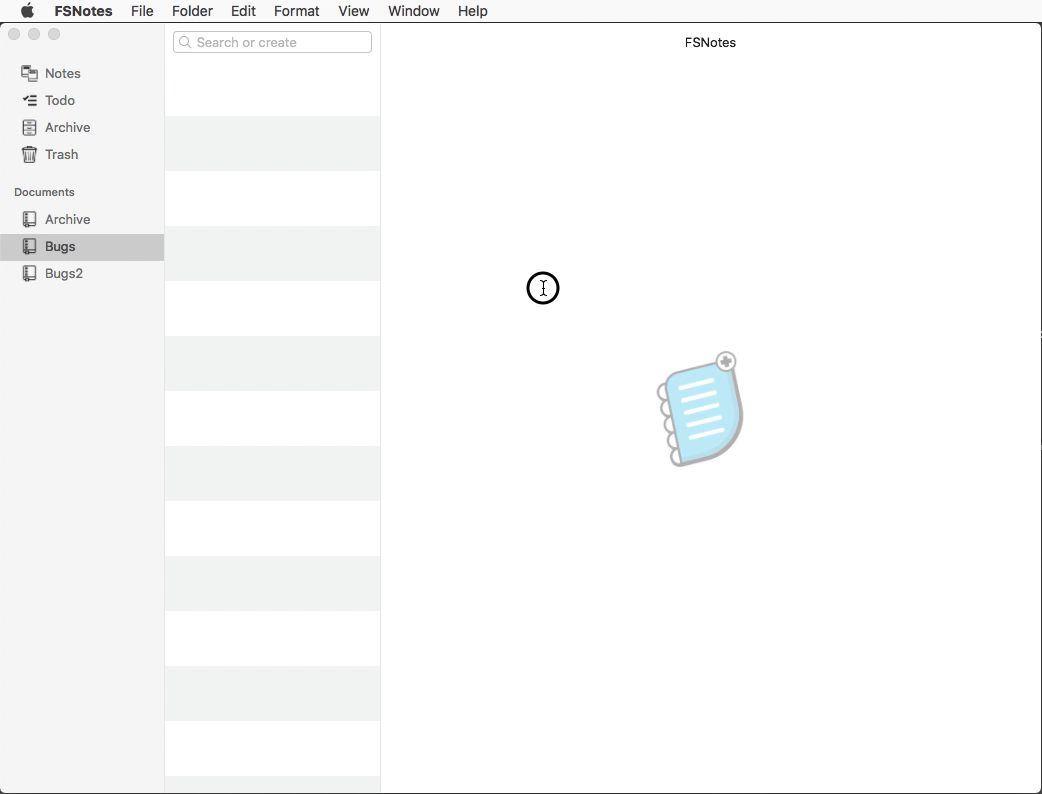The image size is (1042, 794).
Task: Open the Window menu
Action: (x=413, y=11)
